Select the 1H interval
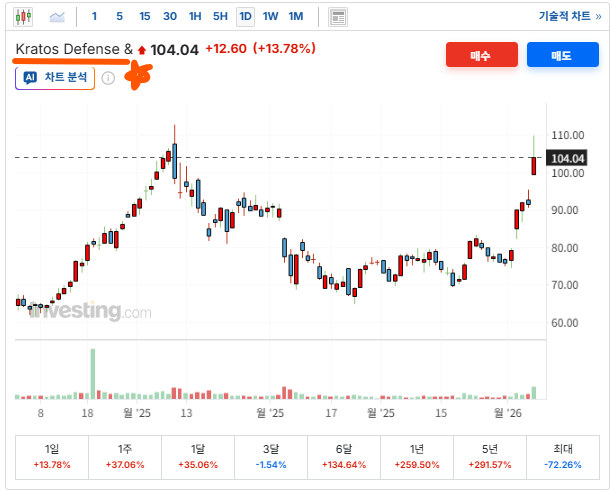This screenshot has width=612, height=492. click(195, 16)
